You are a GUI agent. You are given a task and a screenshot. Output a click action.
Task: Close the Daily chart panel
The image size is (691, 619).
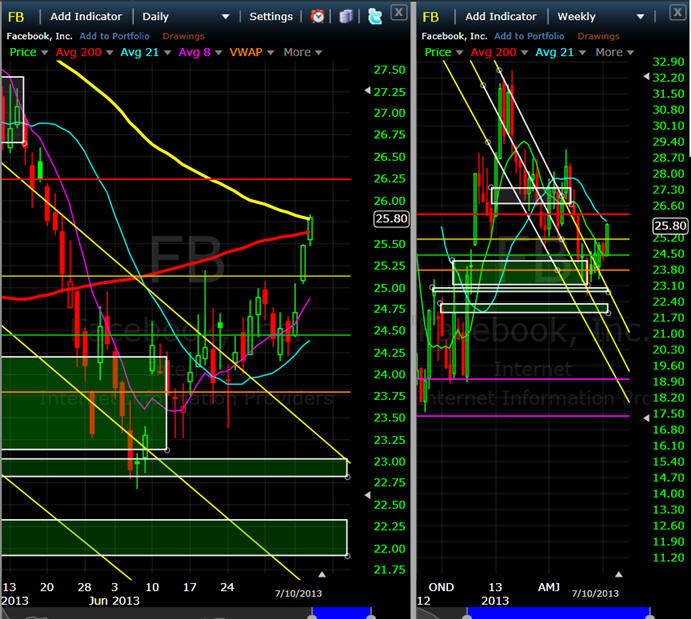point(398,12)
